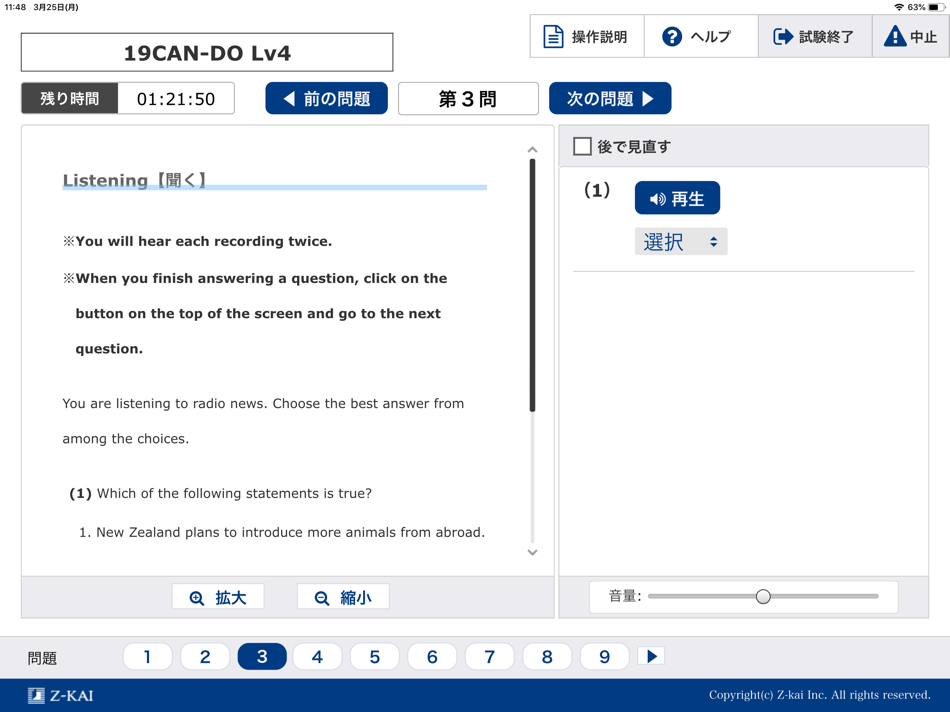Click answer choice 1 about New Zealand
The width and height of the screenshot is (950, 712).
[x=282, y=532]
